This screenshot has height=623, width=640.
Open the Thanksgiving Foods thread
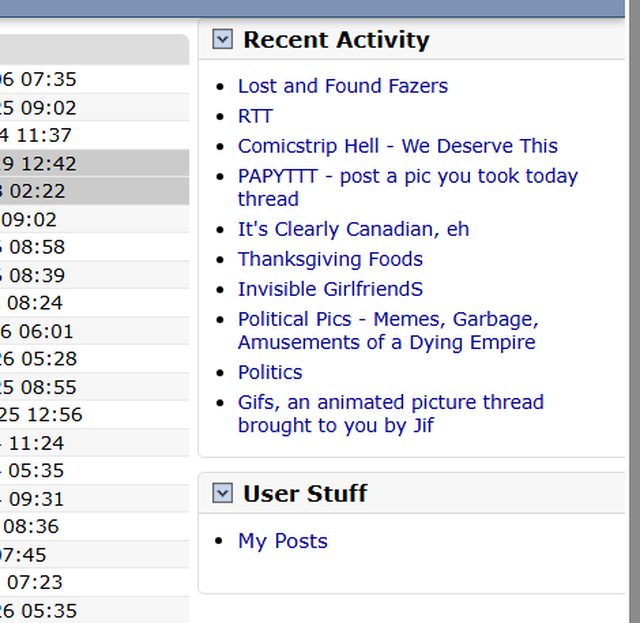pos(330,259)
